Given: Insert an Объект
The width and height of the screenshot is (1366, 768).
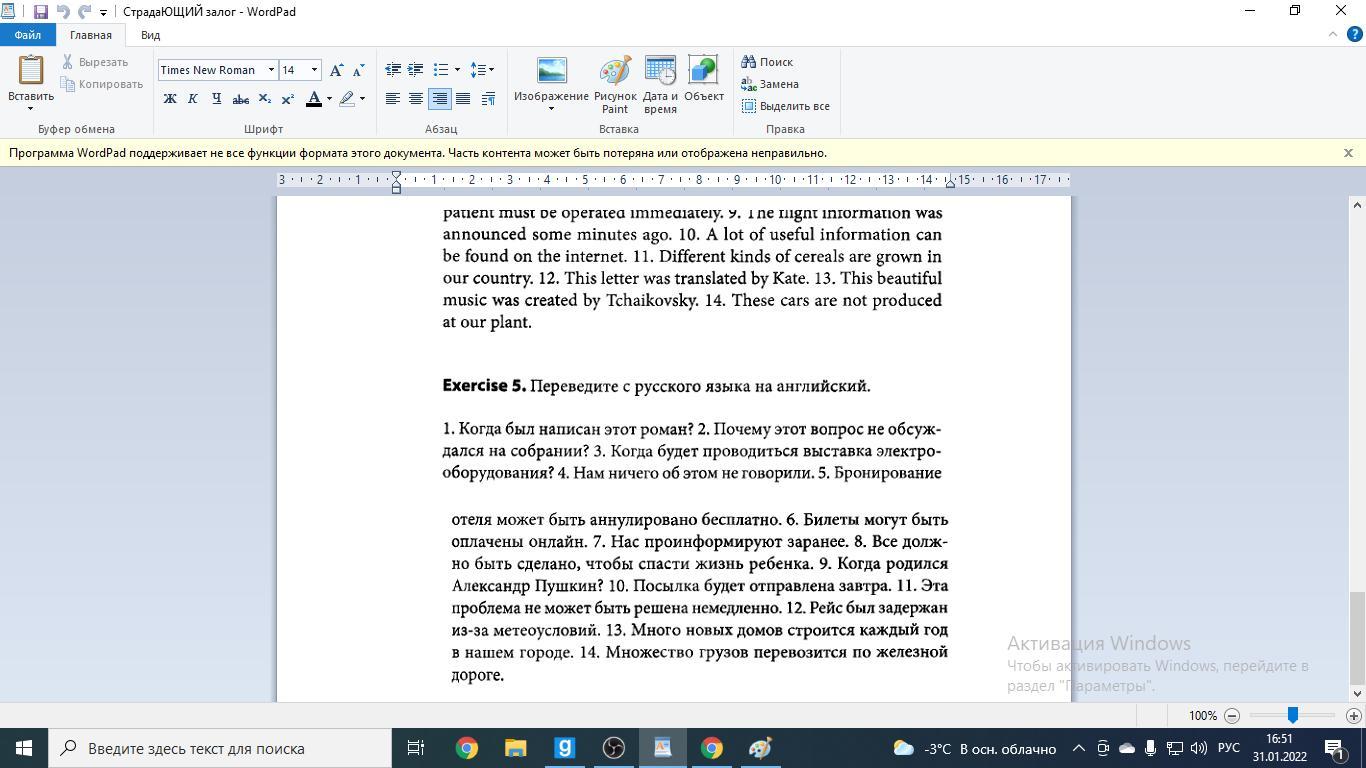Looking at the screenshot, I should pos(704,80).
